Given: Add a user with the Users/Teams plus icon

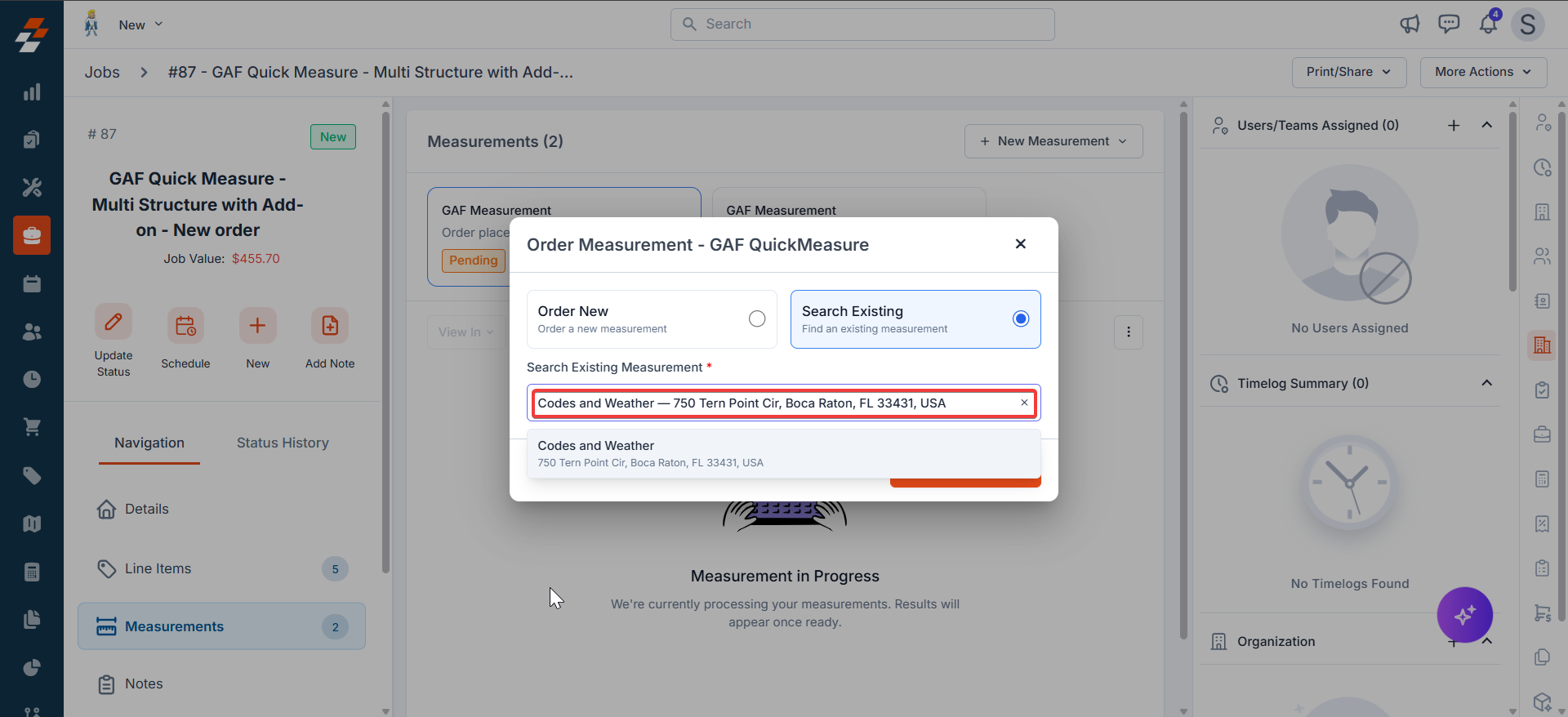Looking at the screenshot, I should [x=1454, y=125].
